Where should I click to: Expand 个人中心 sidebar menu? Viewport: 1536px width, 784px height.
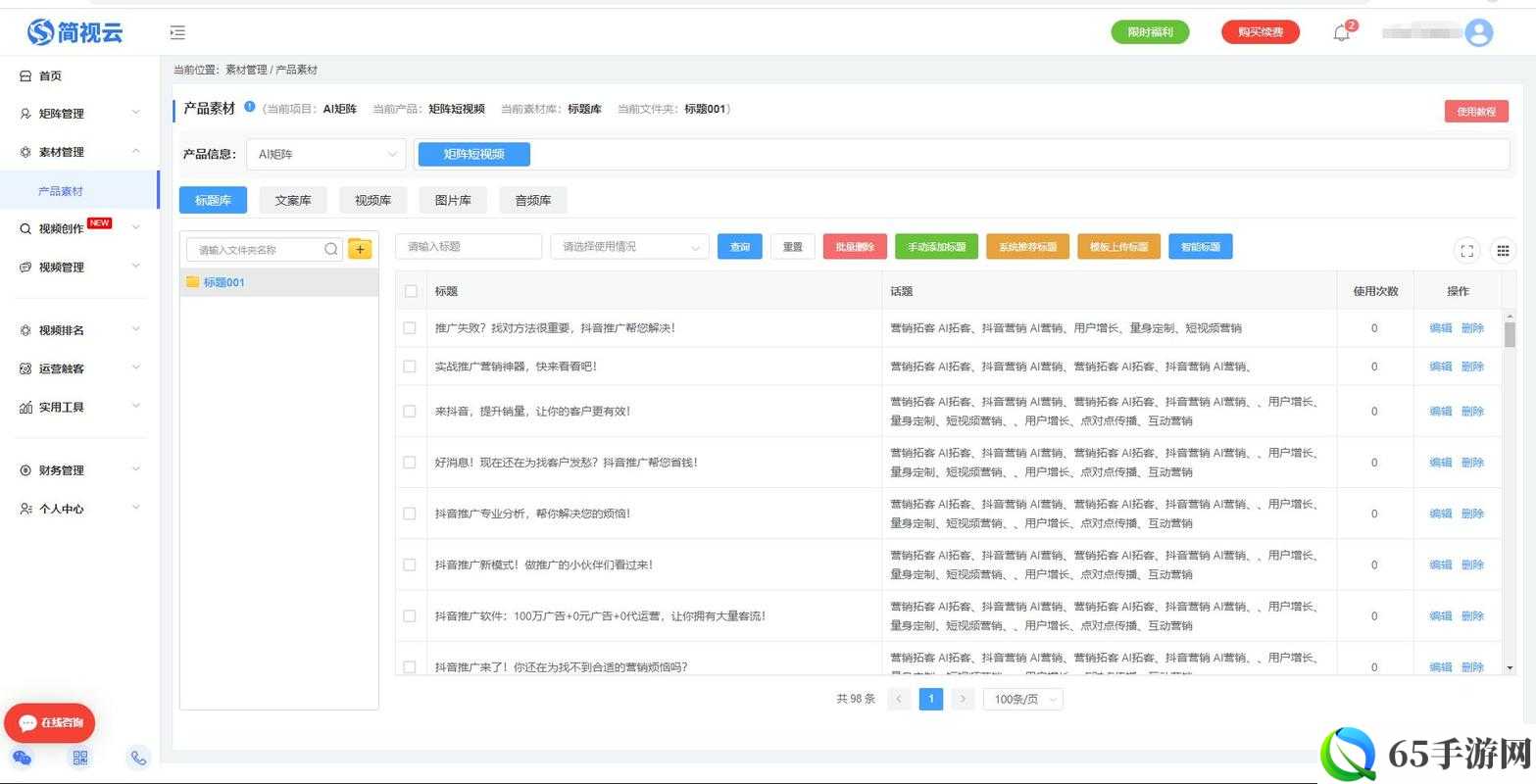click(79, 509)
